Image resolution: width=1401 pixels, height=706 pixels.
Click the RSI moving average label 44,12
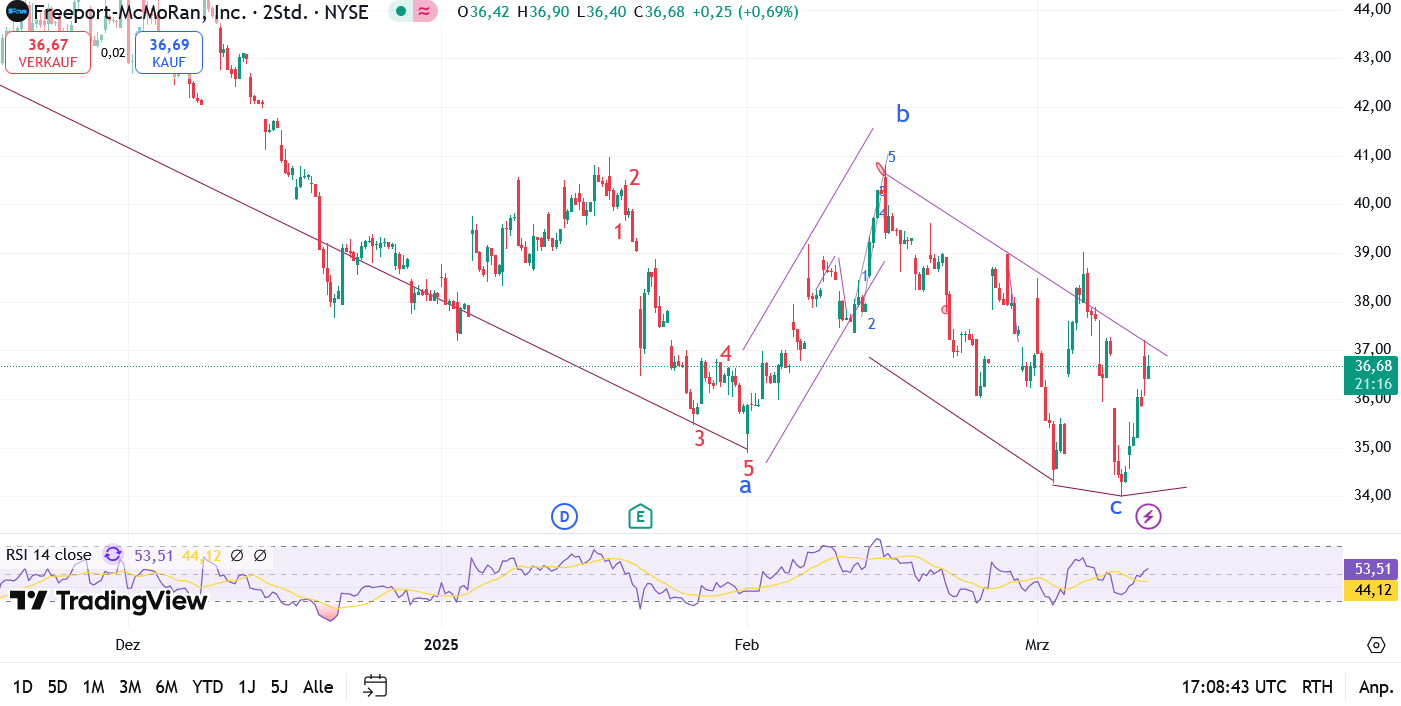click(1372, 590)
